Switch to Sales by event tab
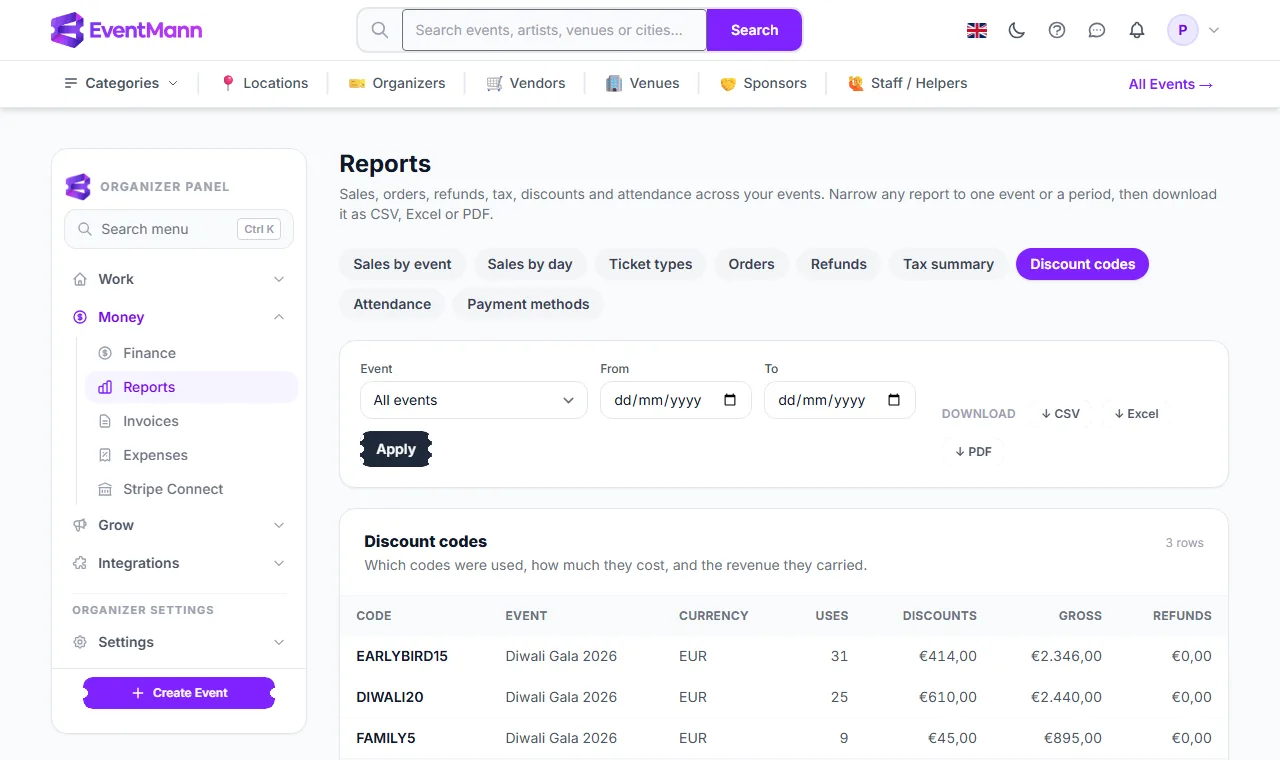 [x=402, y=264]
